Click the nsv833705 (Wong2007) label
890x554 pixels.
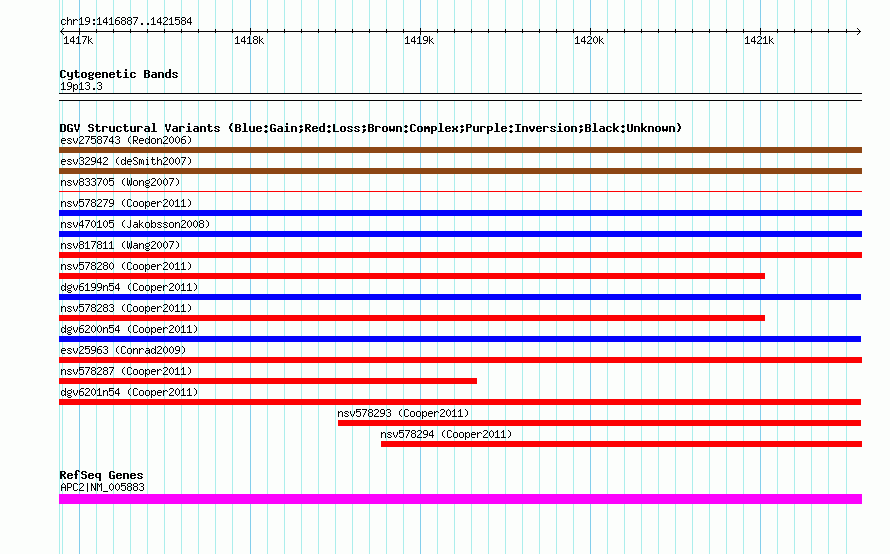(120, 182)
